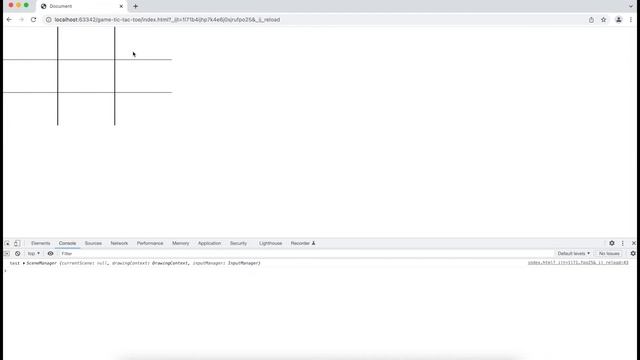Clear the console with the clear icon
The height and width of the screenshot is (360, 640).
click(18, 253)
